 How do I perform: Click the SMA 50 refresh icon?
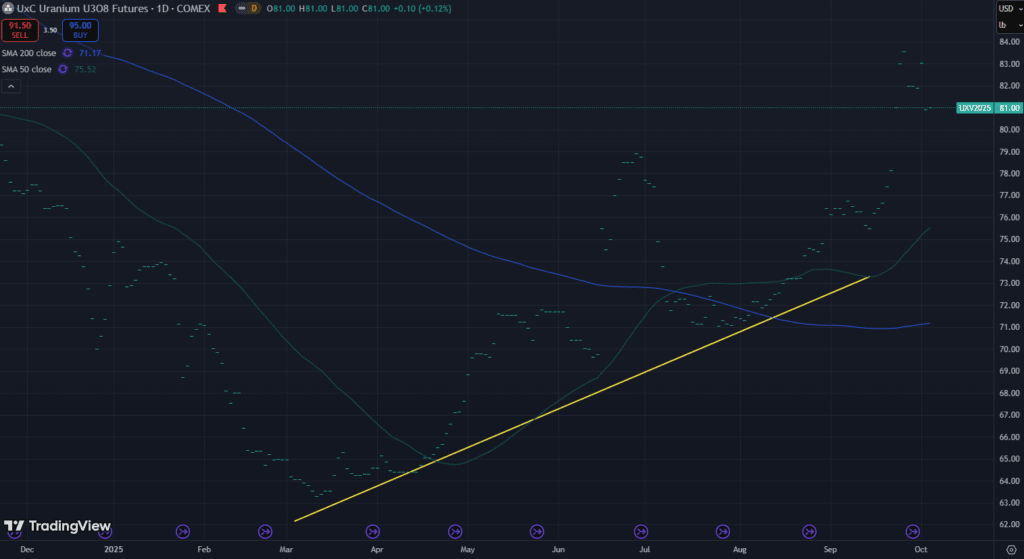tap(62, 69)
